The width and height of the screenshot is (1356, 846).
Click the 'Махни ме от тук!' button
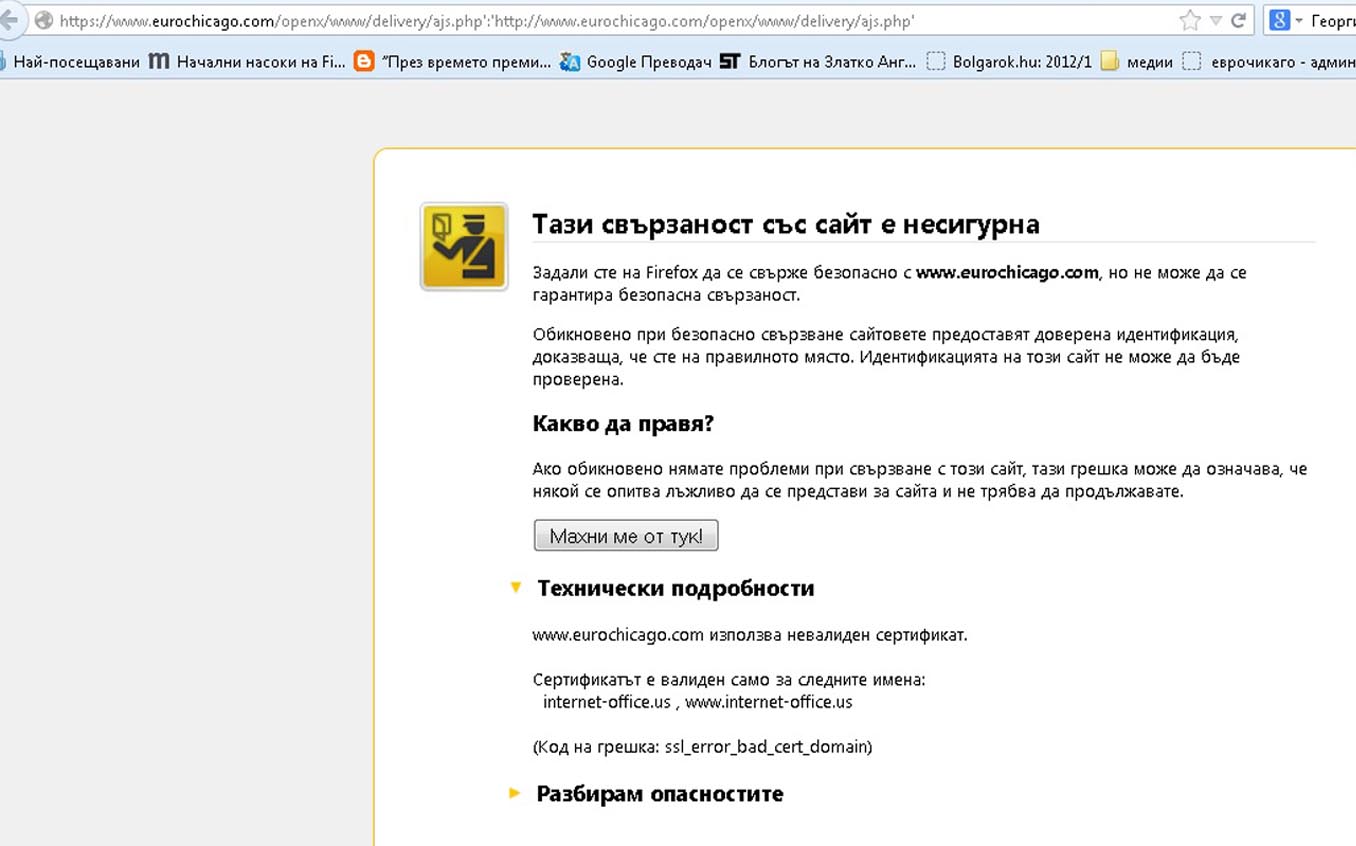coord(626,536)
